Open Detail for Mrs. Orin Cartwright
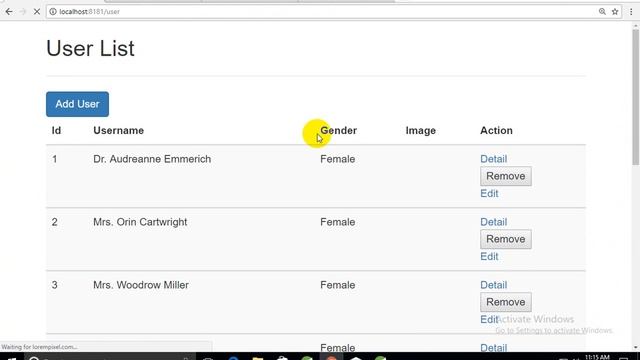This screenshot has height=360, width=640. 493,222
